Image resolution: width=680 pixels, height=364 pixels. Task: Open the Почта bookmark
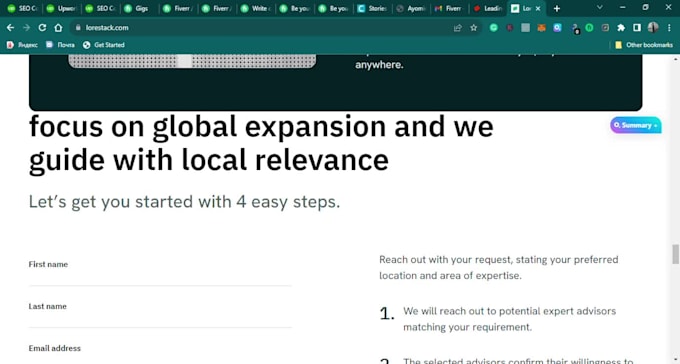(60, 45)
